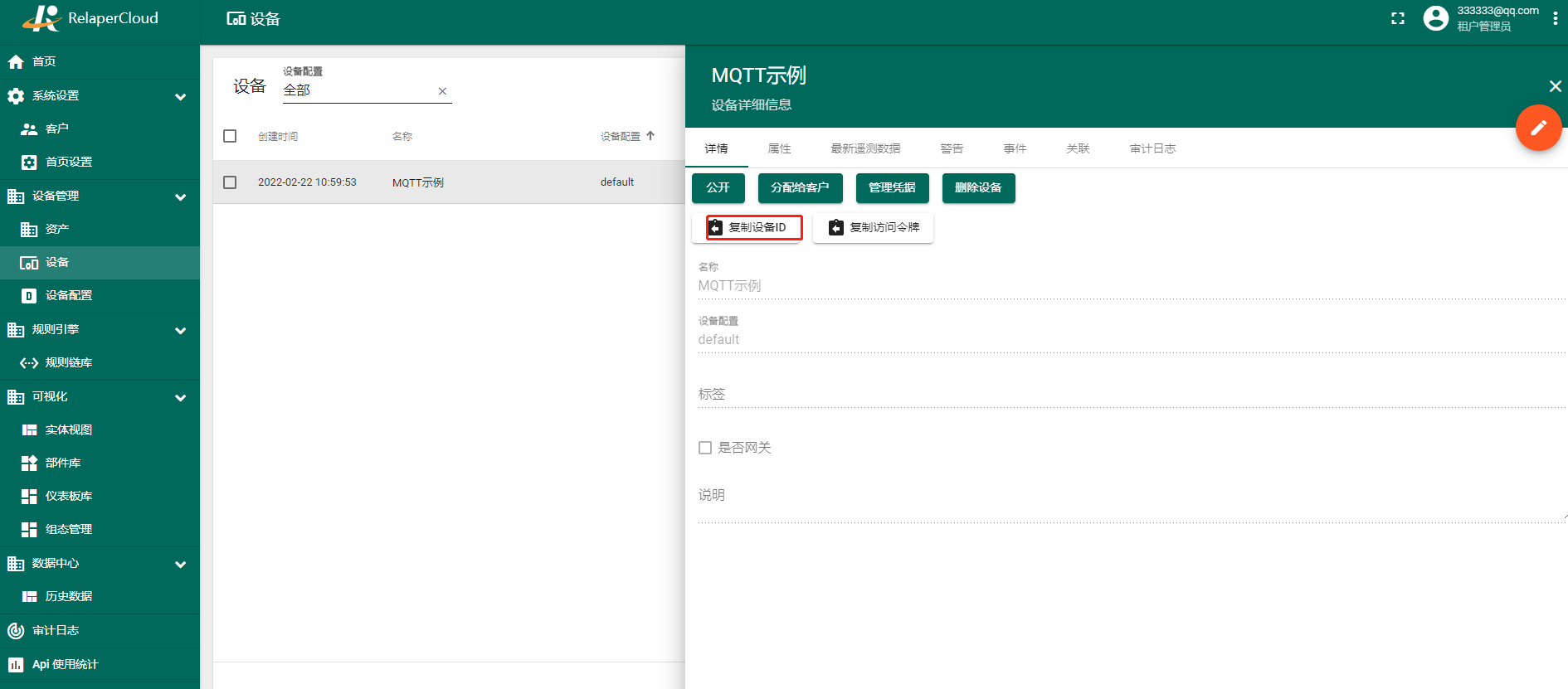Image resolution: width=1568 pixels, height=689 pixels.
Task: Click the 分配给客户 button
Action: (x=800, y=188)
